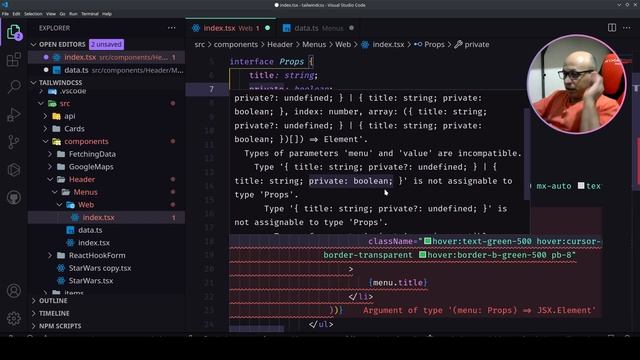The image size is (640, 360).
Task: Open the Terminal menu
Action: pyautogui.click(x=90, y=13)
